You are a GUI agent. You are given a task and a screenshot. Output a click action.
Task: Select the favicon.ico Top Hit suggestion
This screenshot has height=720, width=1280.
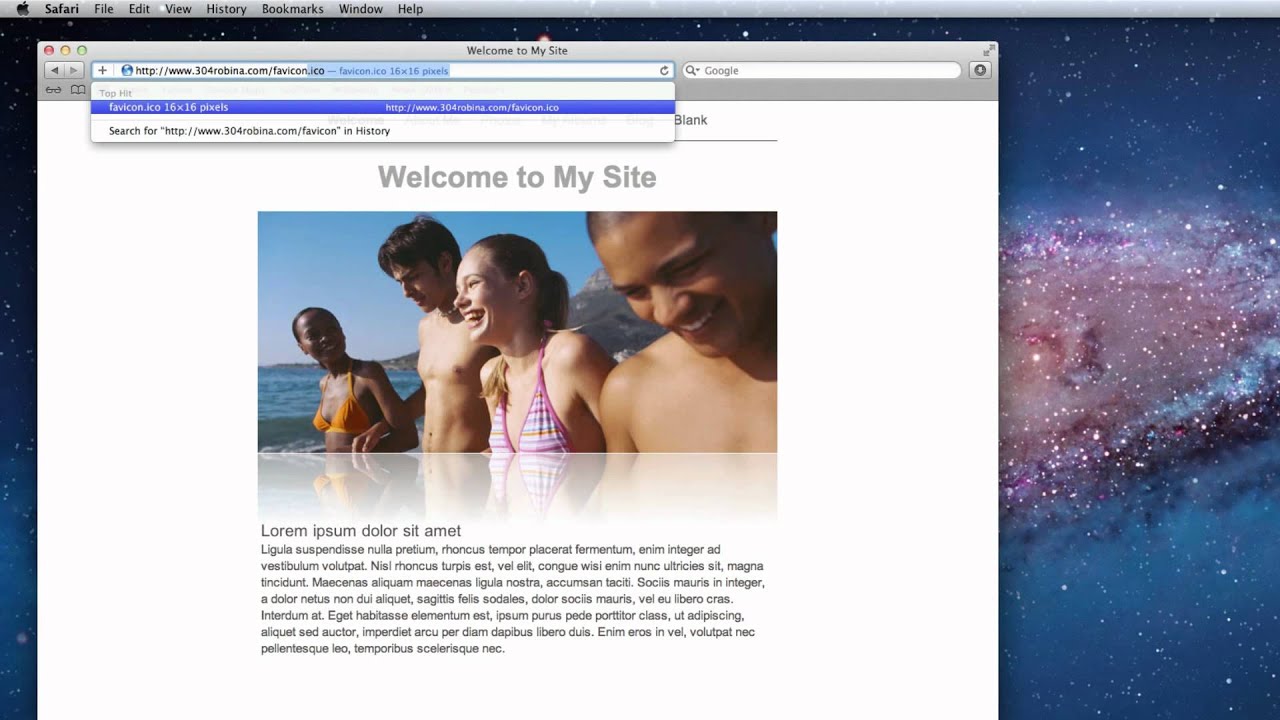[383, 107]
